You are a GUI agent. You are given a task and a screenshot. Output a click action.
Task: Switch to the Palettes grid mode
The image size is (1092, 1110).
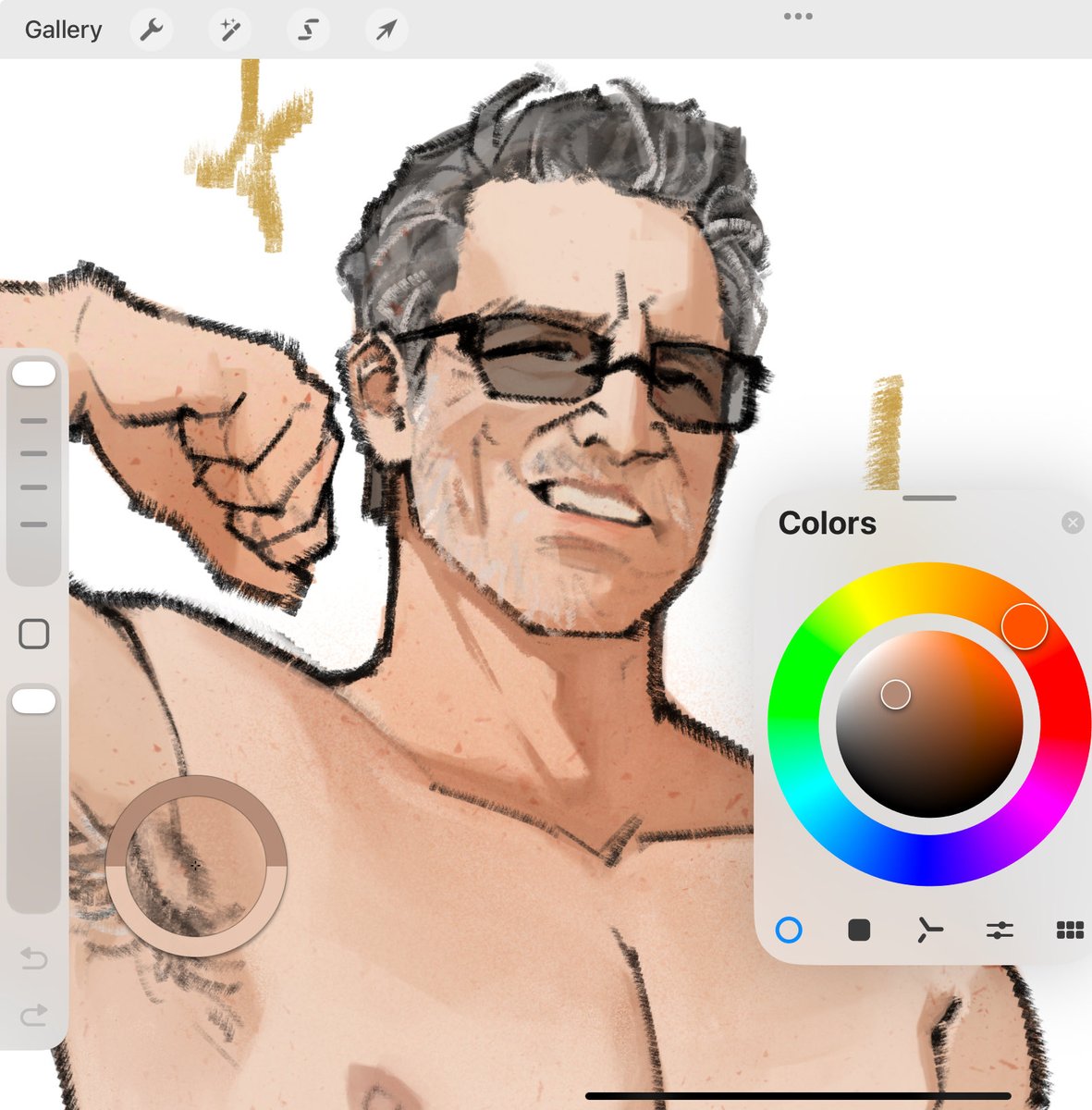tap(1070, 930)
